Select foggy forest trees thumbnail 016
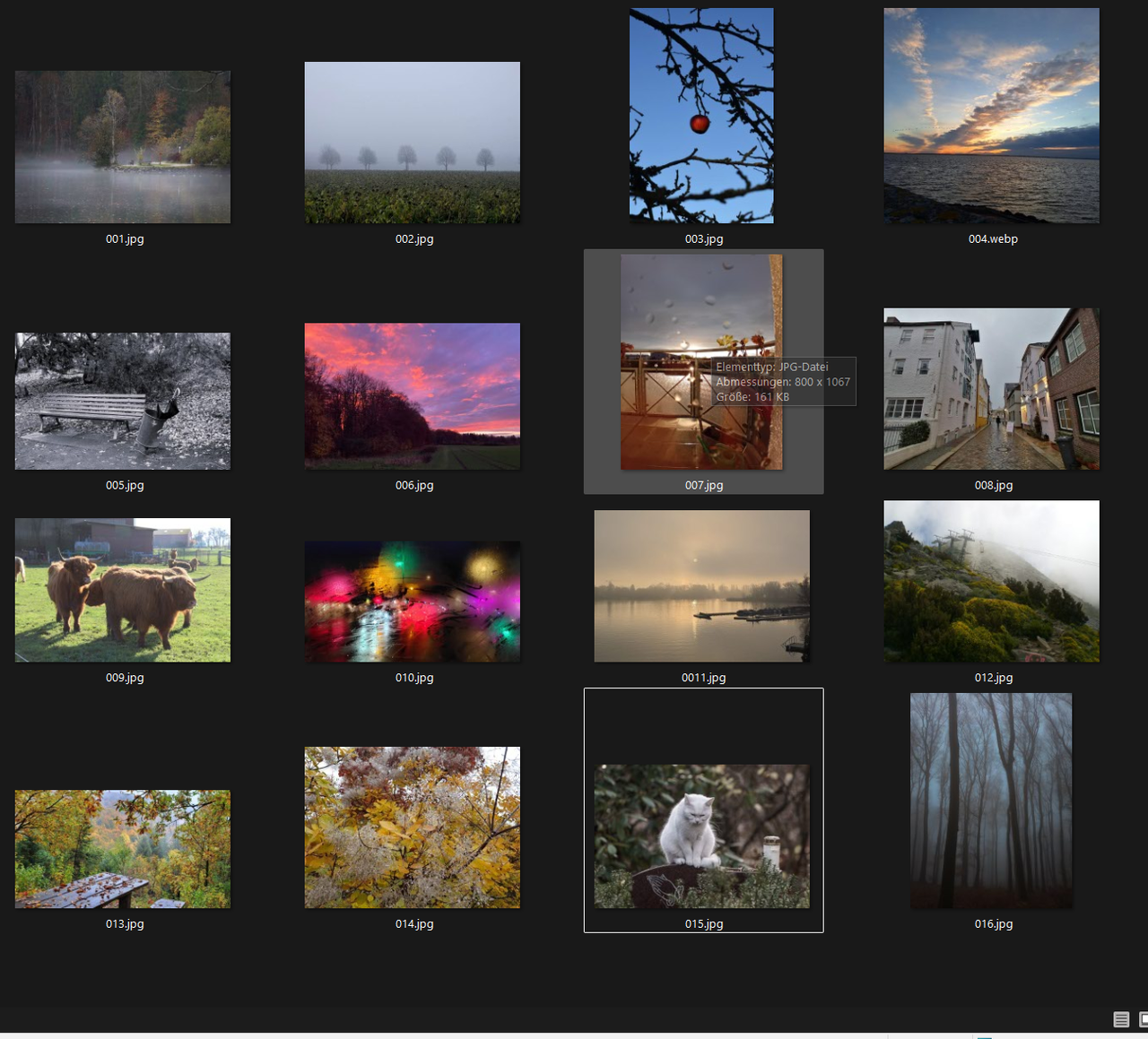Viewport: 1148px width, 1039px height. pos(991,801)
